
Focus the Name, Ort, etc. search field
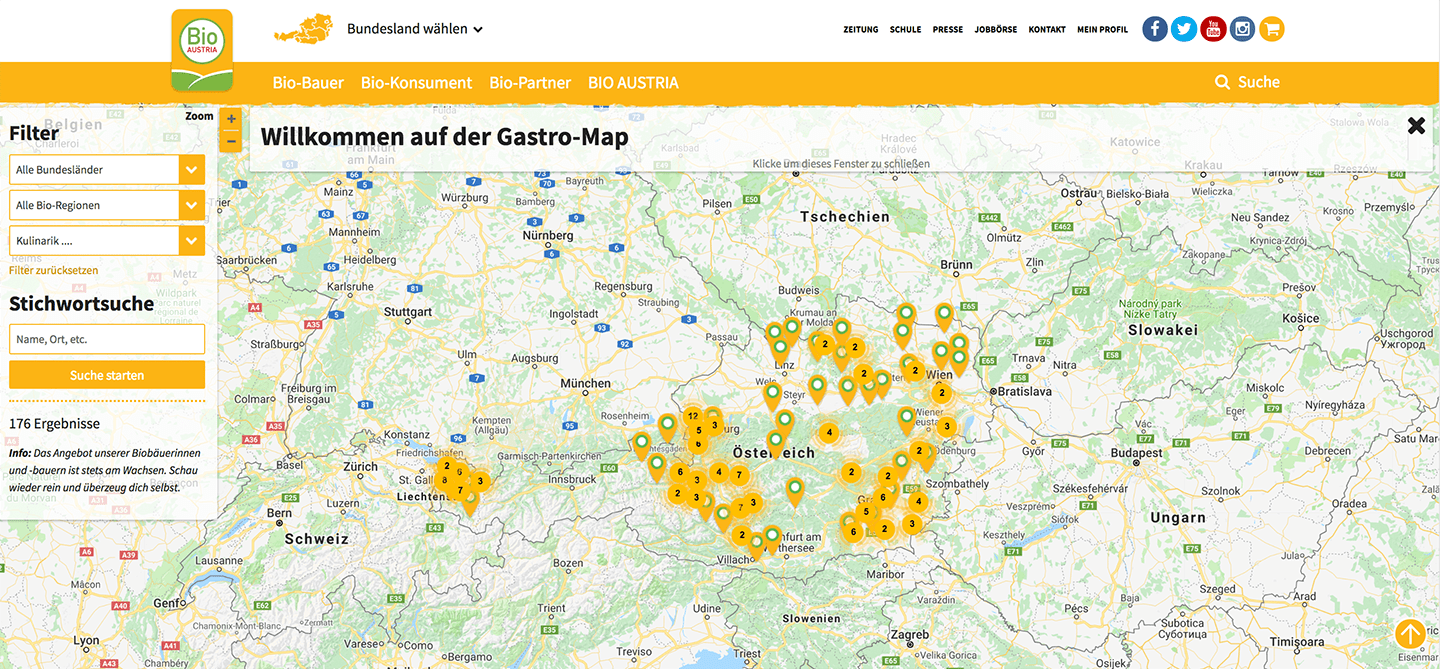click(107, 339)
